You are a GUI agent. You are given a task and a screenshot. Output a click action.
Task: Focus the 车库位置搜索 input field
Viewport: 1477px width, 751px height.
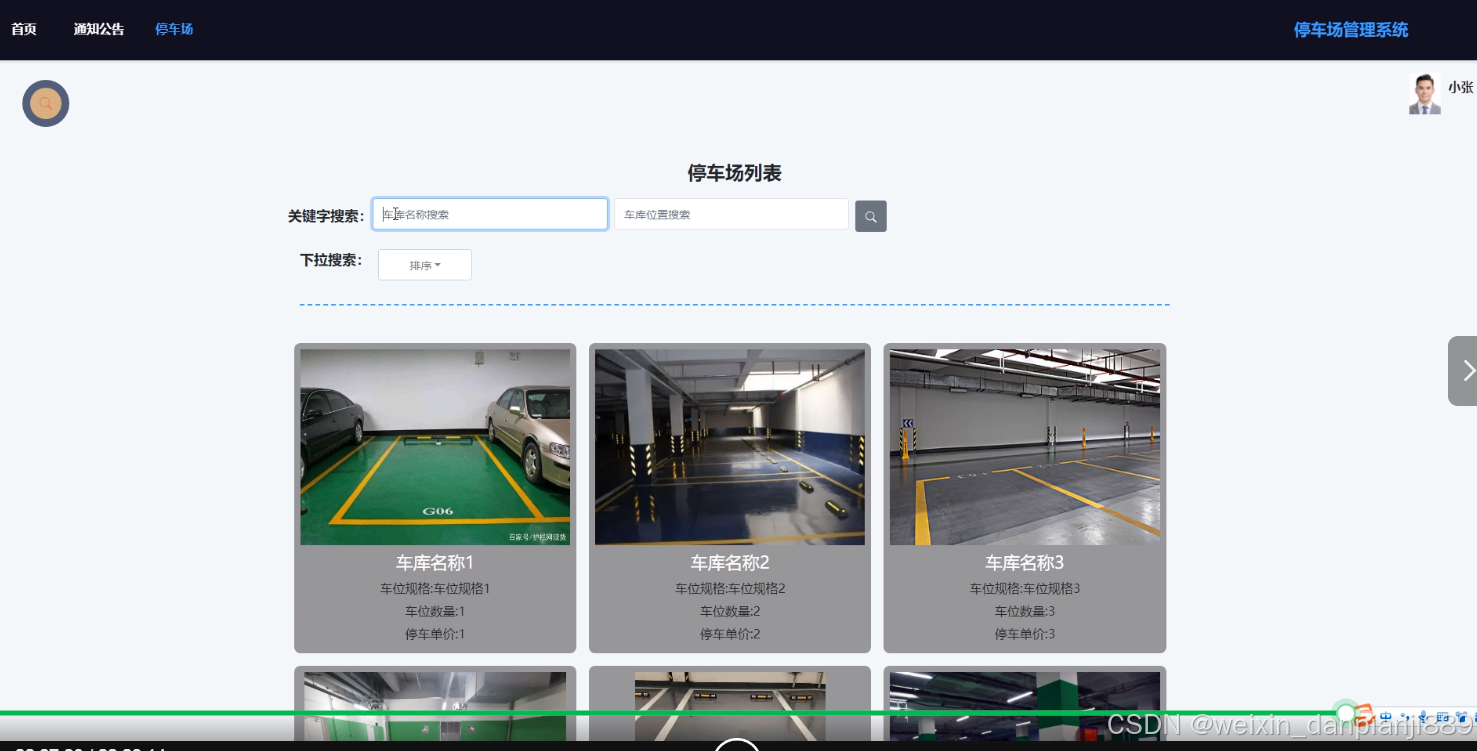click(x=731, y=214)
